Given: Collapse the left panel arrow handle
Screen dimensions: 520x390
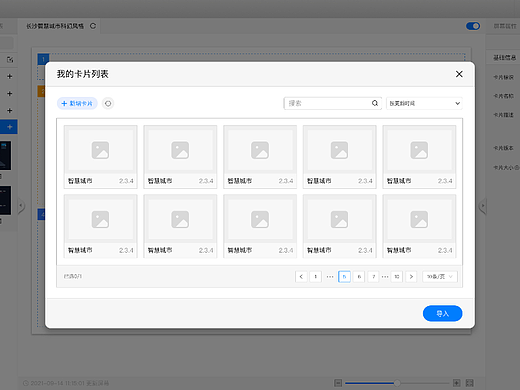Looking at the screenshot, I should coord(20,205).
